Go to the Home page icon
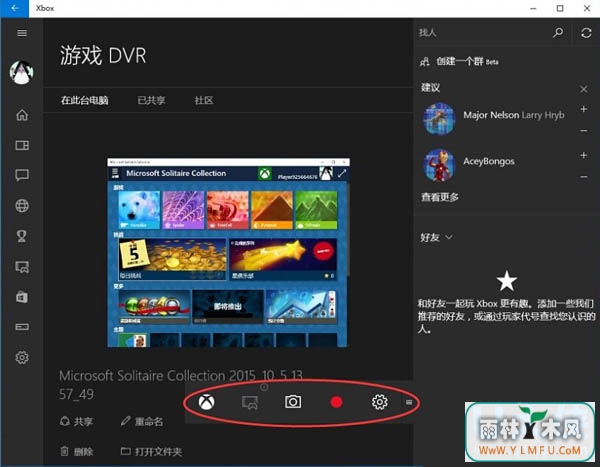This screenshot has width=600, height=467. pos(22,115)
